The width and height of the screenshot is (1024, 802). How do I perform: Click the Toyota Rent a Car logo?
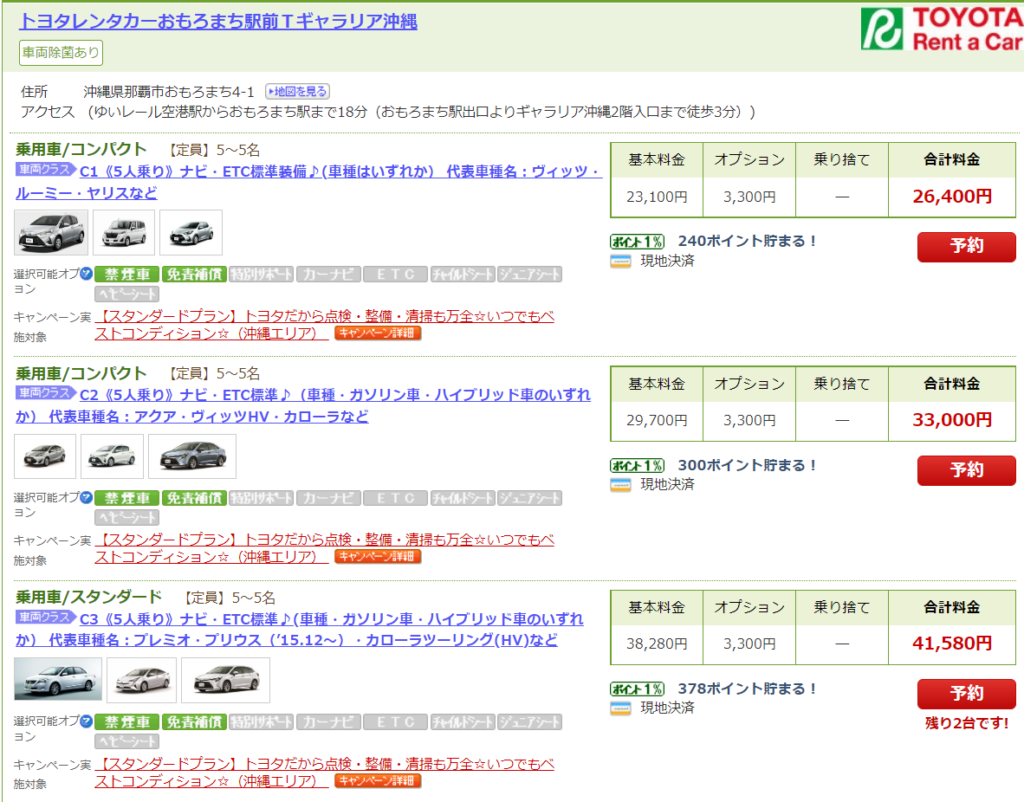tap(942, 29)
